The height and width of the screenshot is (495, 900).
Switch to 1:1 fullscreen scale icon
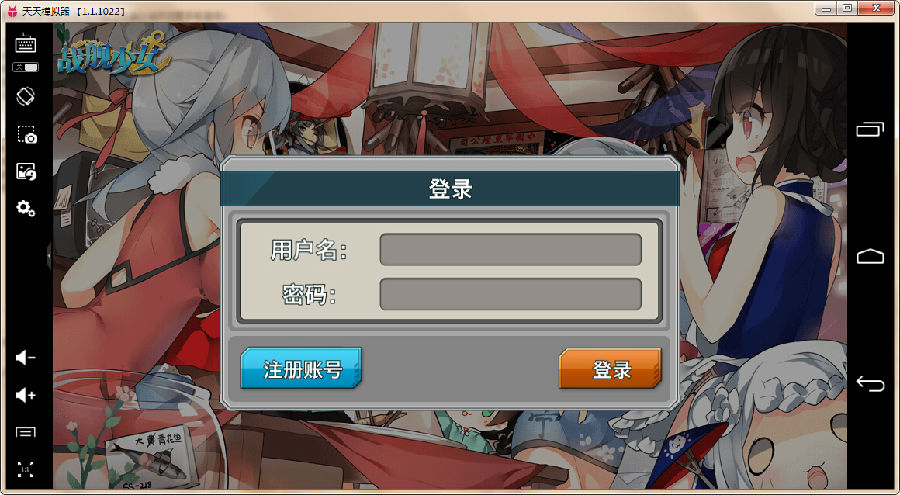click(x=26, y=469)
